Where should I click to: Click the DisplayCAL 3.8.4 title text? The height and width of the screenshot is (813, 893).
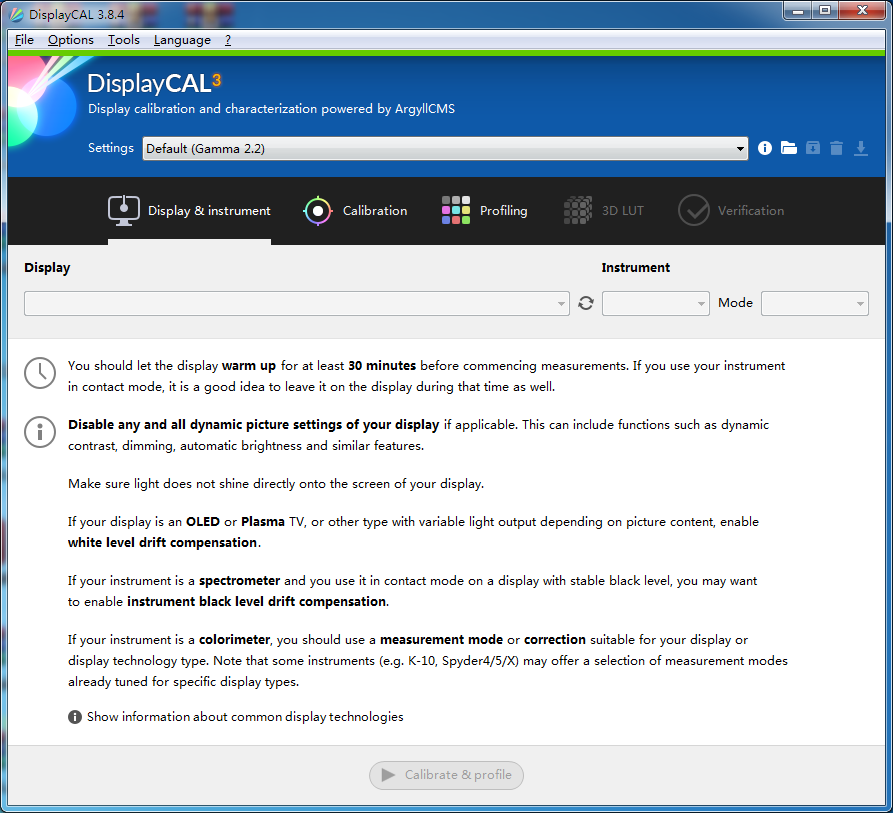[76, 14]
